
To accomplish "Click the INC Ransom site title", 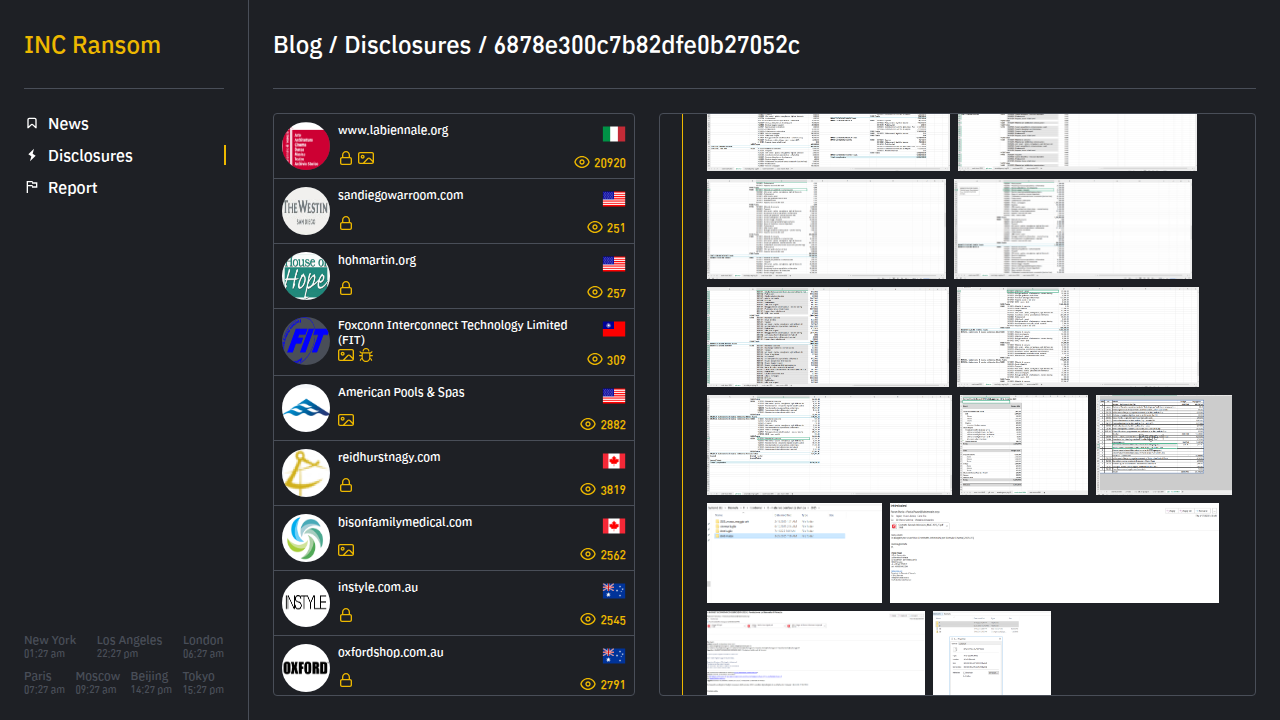I will (x=92, y=45).
